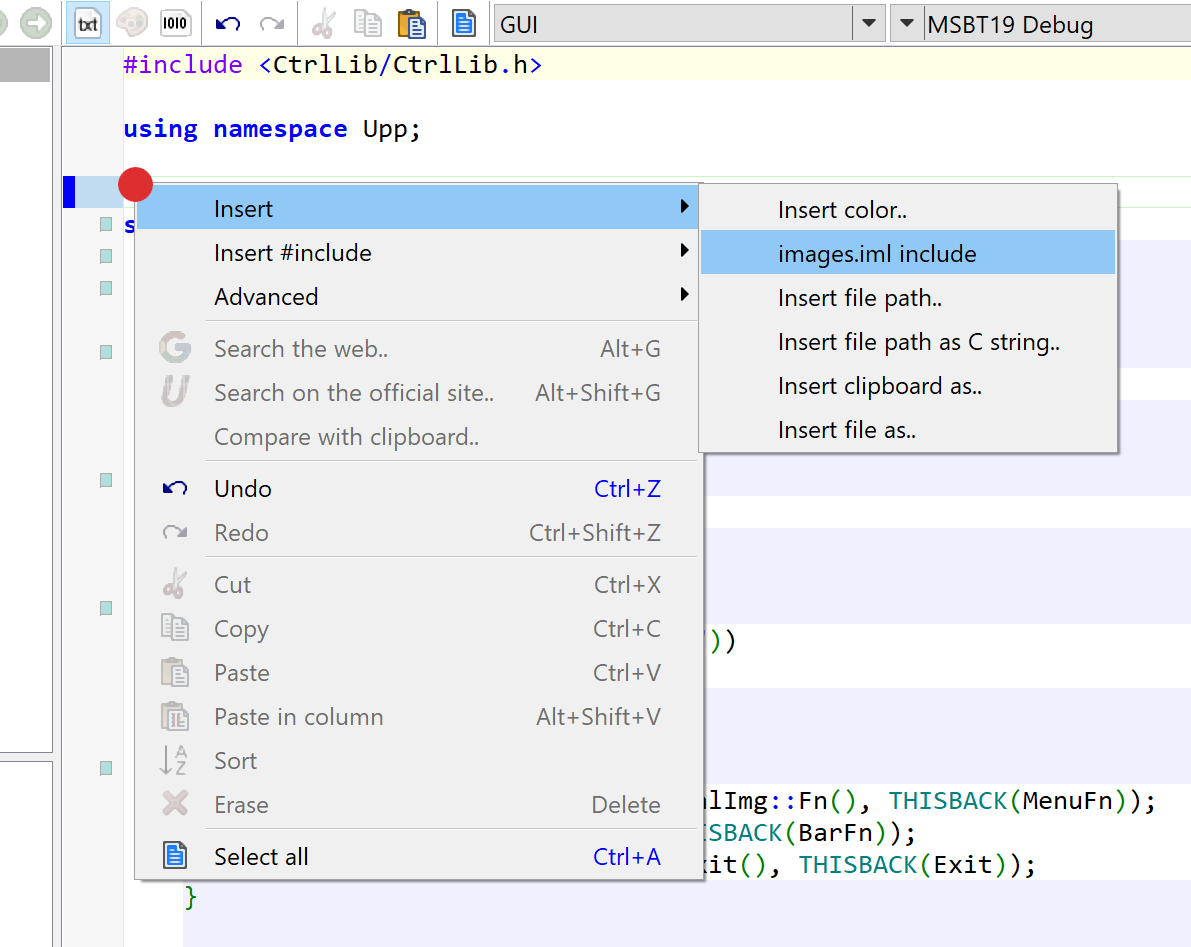The image size is (1191, 947).
Task: Choose Insert file path as C string..
Action: pos(918,342)
